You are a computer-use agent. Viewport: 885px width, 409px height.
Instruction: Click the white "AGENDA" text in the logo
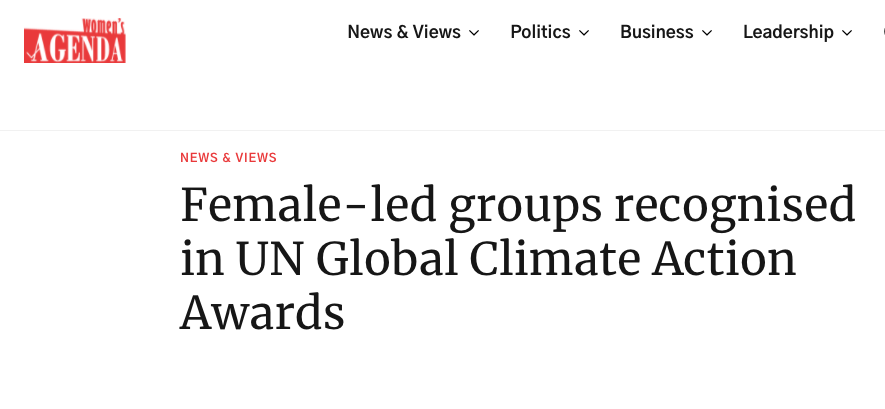pyautogui.click(x=75, y=46)
